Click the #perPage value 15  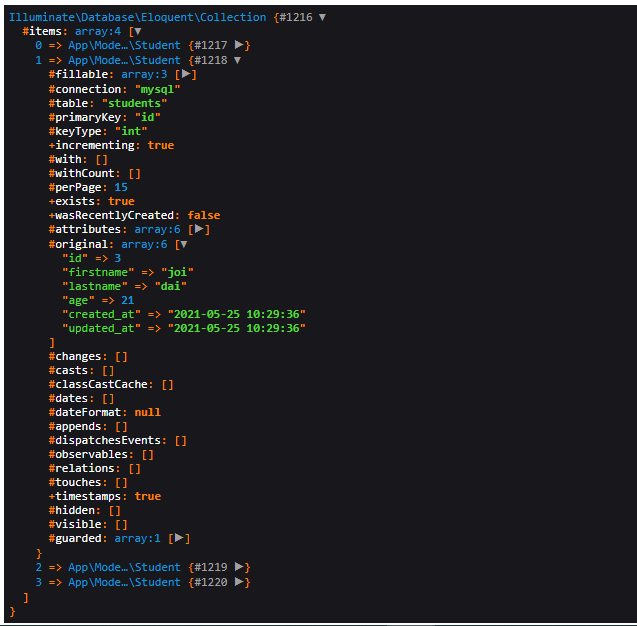click(121, 187)
